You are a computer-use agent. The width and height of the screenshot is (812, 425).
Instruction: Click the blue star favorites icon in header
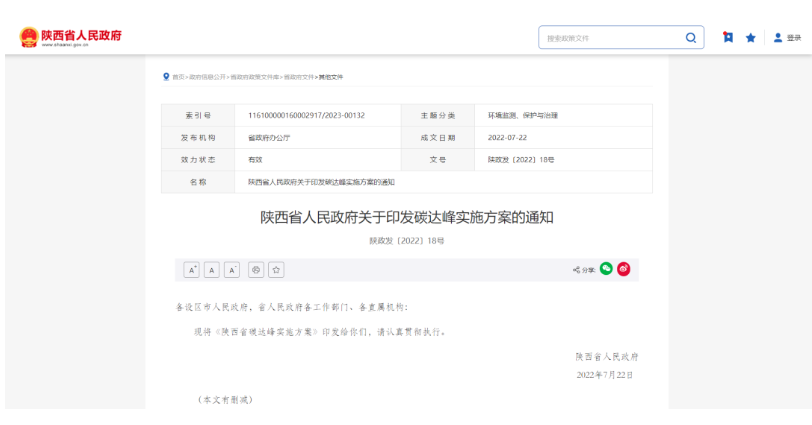[x=750, y=38]
